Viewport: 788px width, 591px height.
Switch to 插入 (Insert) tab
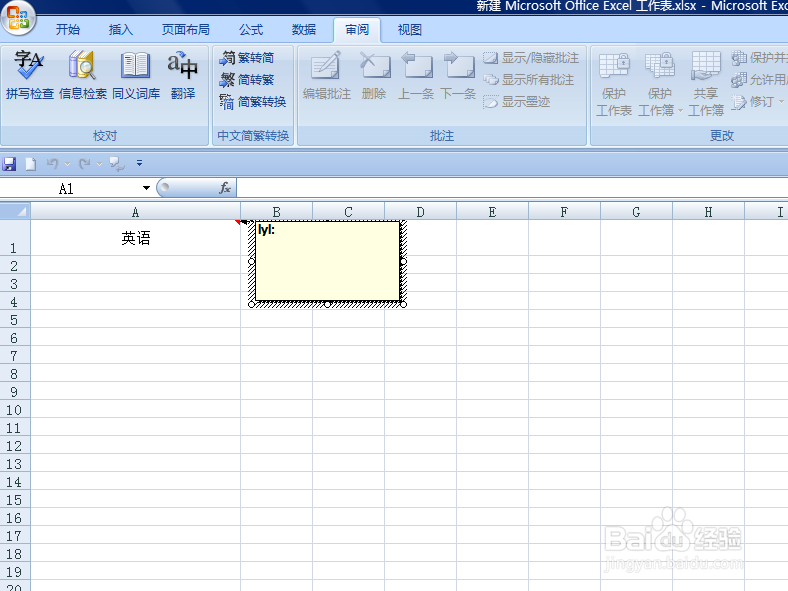tap(121, 30)
